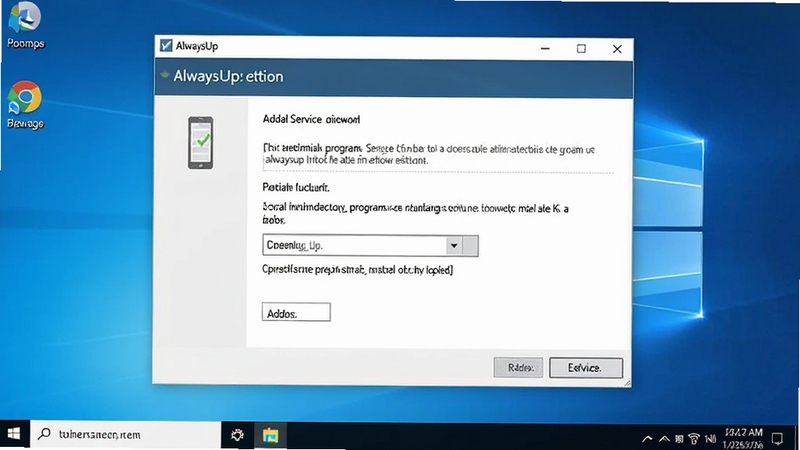800x450 pixels.
Task: Click the small gray button beside dropdown arrow
Action: pyautogui.click(x=470, y=245)
